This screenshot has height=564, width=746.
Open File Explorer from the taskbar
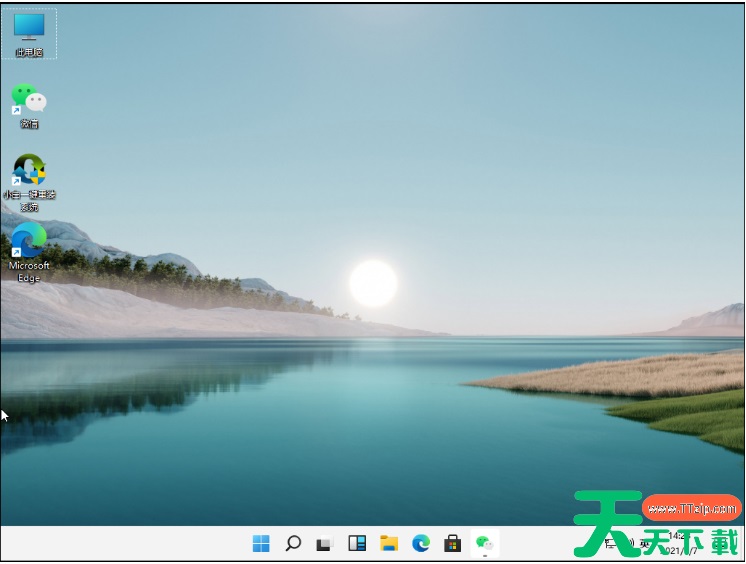coord(389,543)
